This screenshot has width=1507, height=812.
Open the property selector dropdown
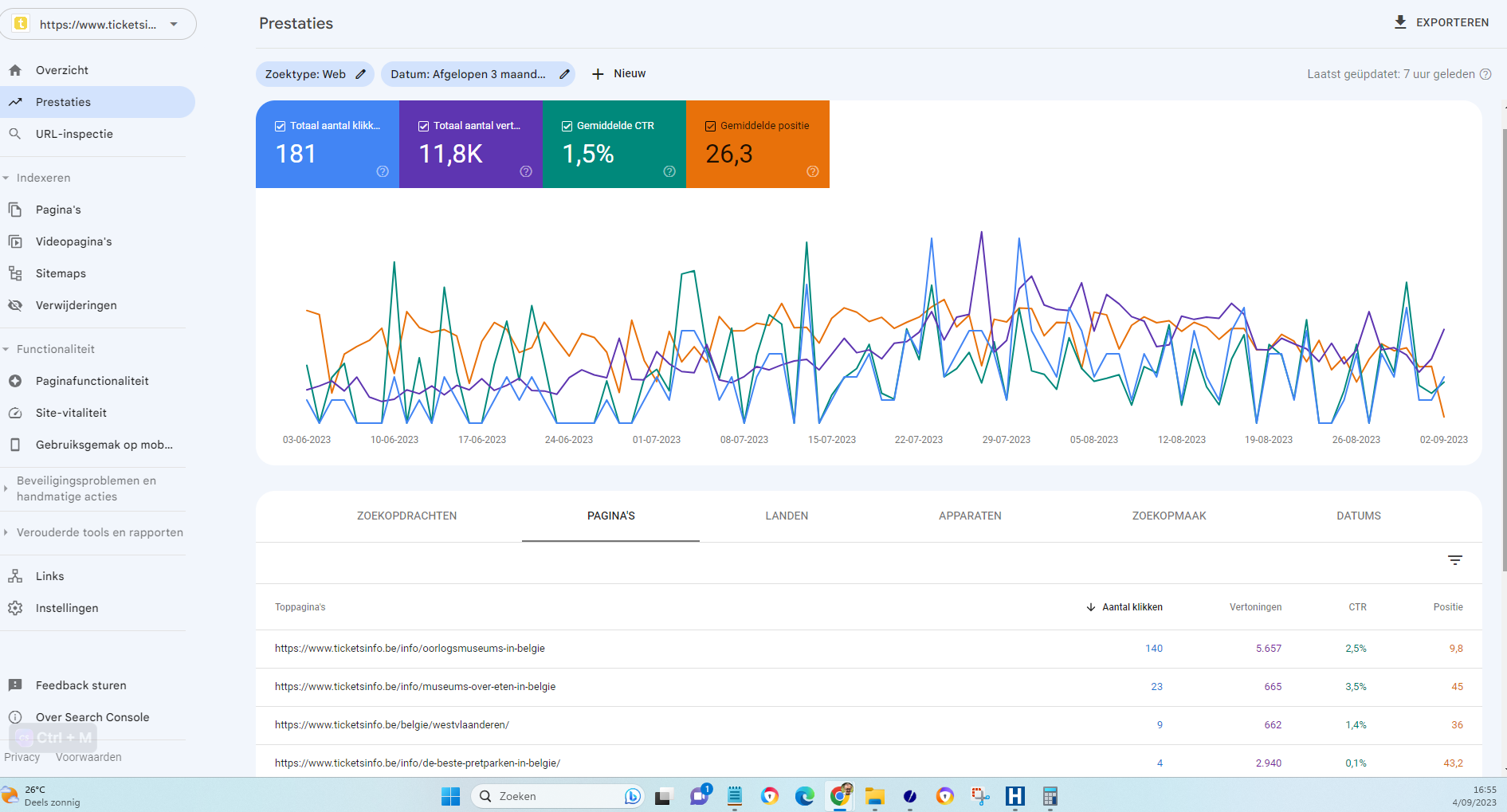(x=99, y=24)
